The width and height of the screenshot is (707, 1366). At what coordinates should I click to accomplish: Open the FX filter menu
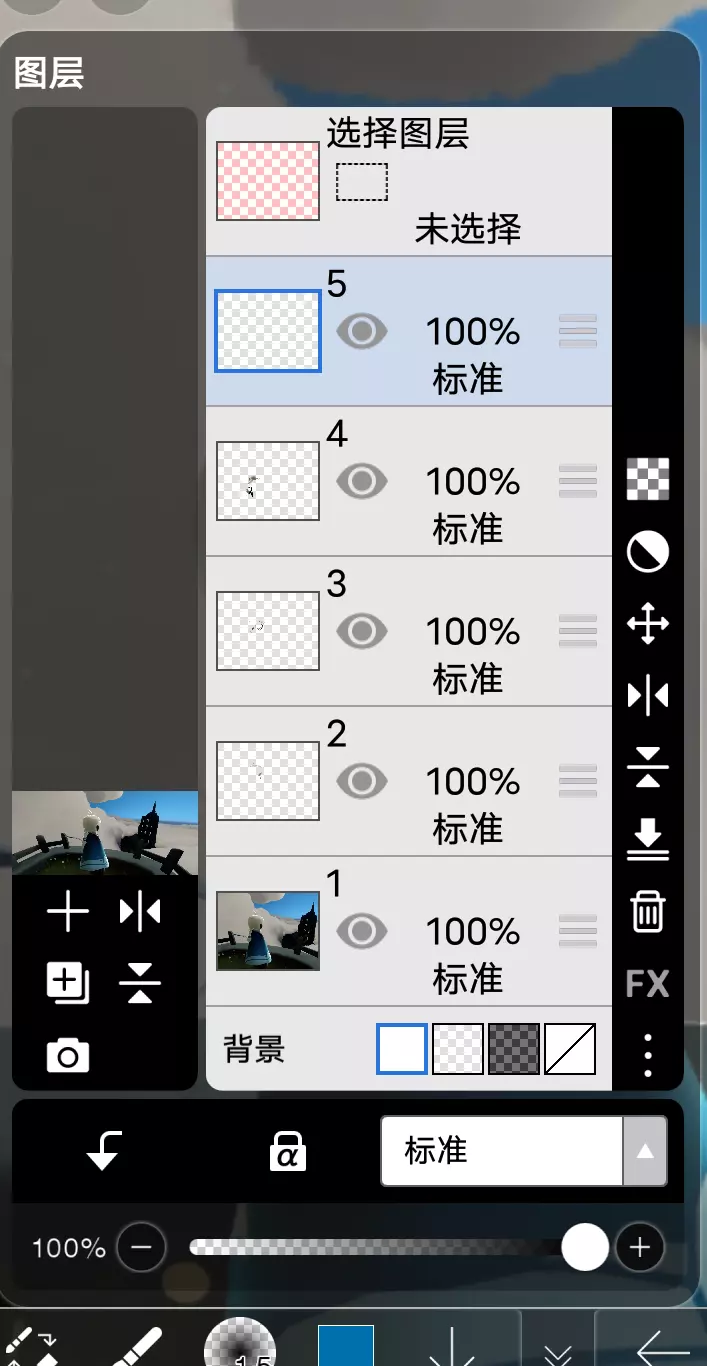pyautogui.click(x=647, y=984)
